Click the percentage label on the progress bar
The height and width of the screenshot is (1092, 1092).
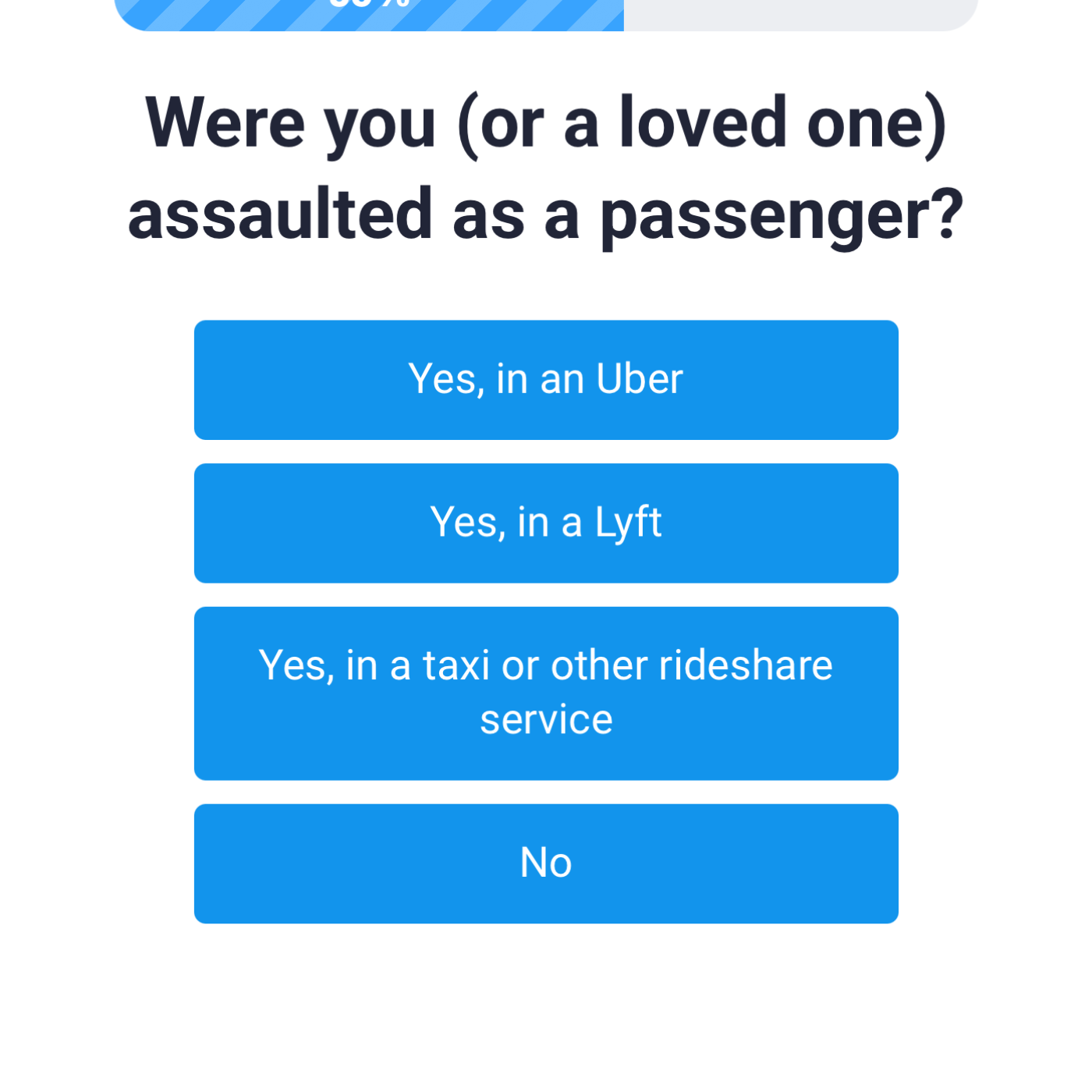click(x=369, y=3)
